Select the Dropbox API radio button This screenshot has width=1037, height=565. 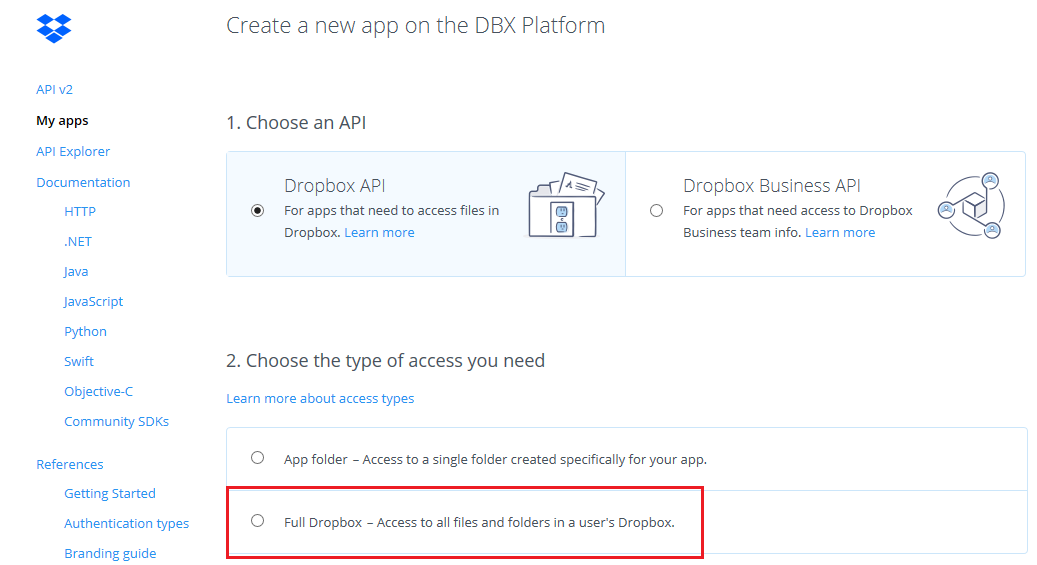pos(258,210)
